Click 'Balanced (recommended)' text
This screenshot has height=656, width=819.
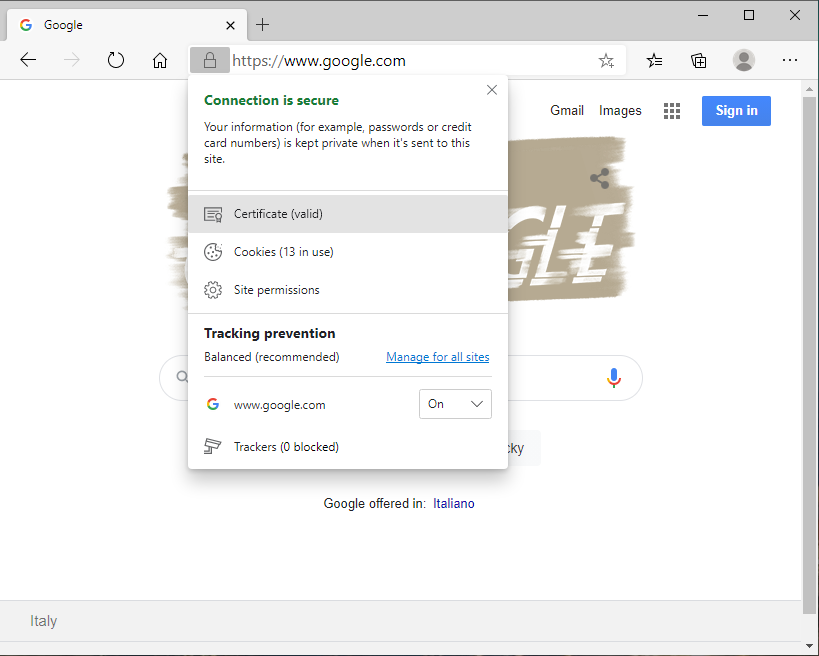pos(272,357)
